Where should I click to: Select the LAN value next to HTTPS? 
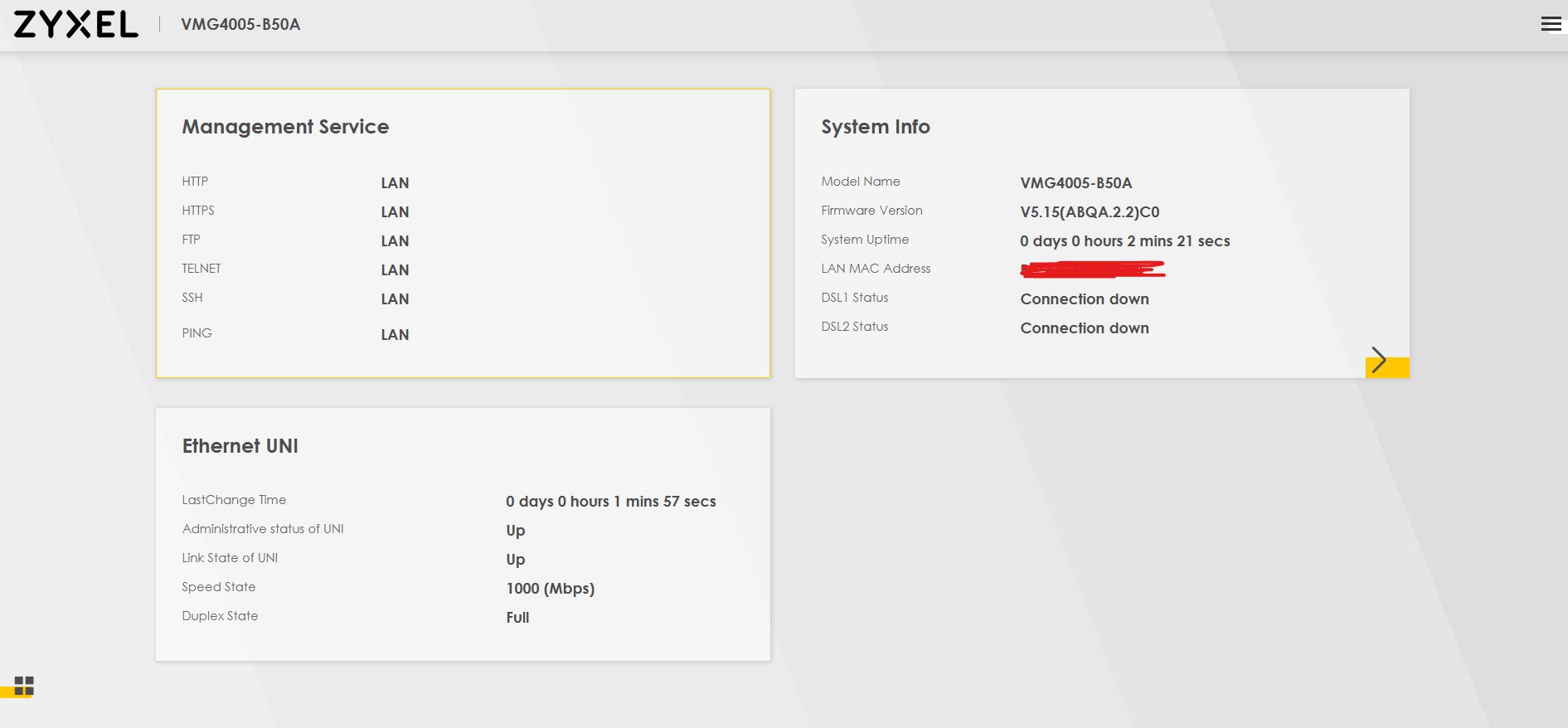click(395, 212)
